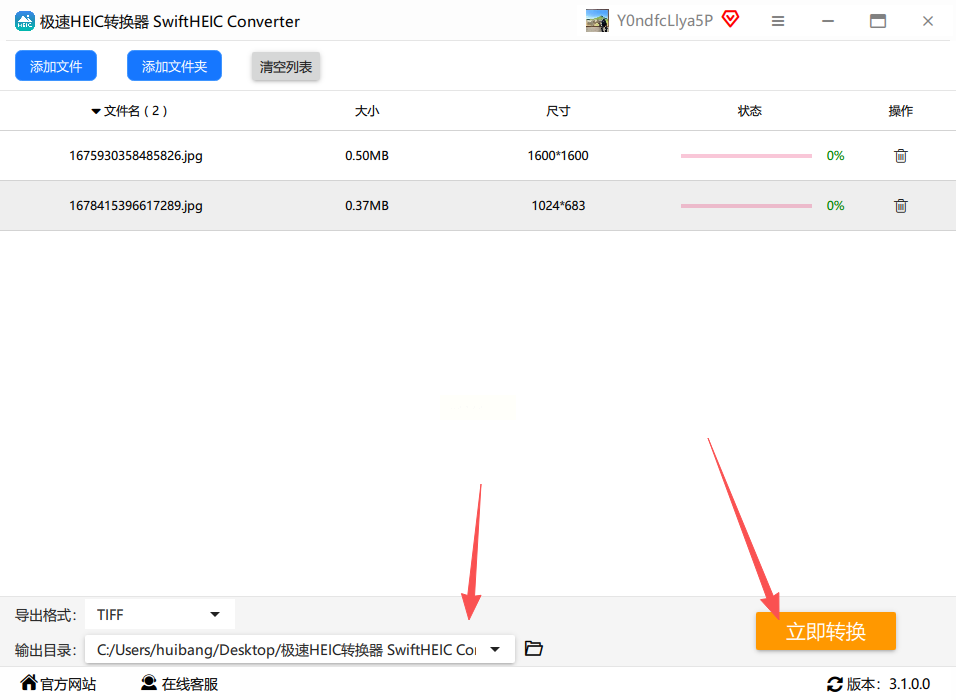Viewport: 956px width, 700px height.
Task: Click the 状态 column header
Action: [x=749, y=111]
